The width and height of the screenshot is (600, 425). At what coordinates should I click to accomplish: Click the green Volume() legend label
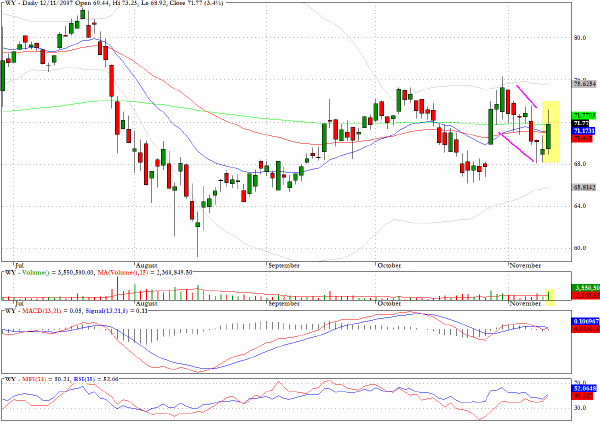pyautogui.click(x=36, y=273)
